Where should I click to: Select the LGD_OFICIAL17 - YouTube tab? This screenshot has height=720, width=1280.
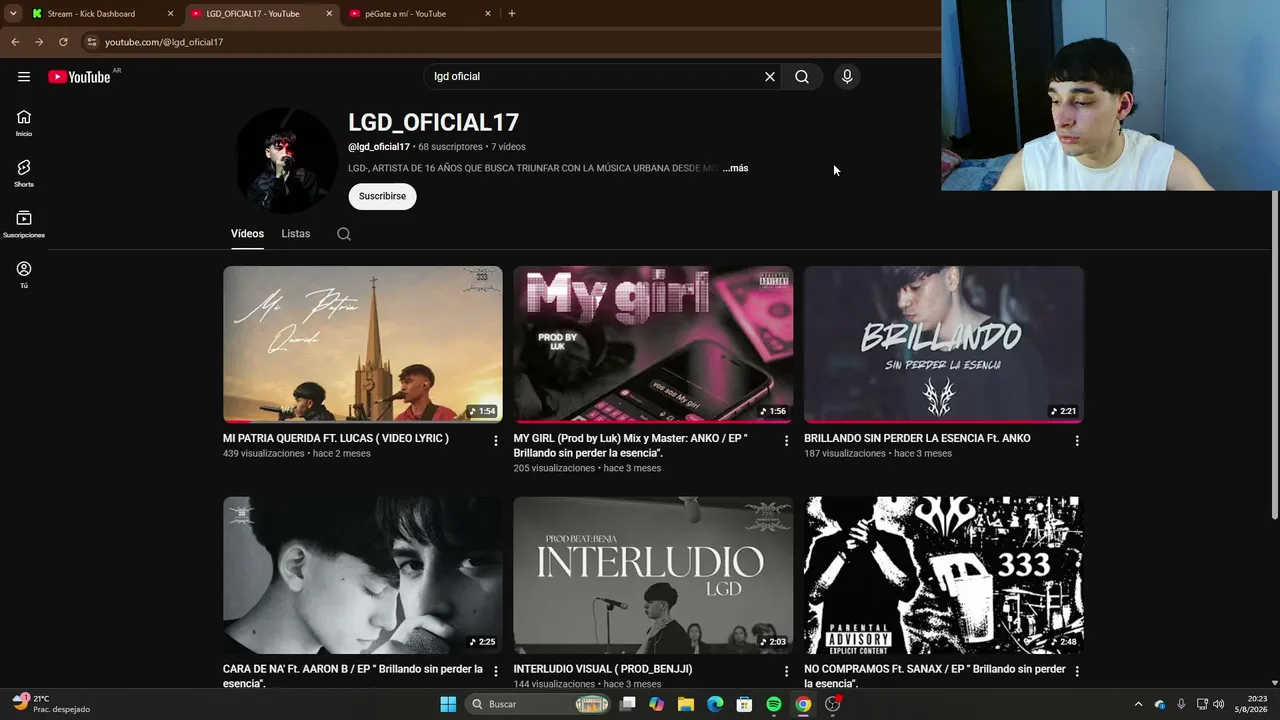click(x=262, y=14)
